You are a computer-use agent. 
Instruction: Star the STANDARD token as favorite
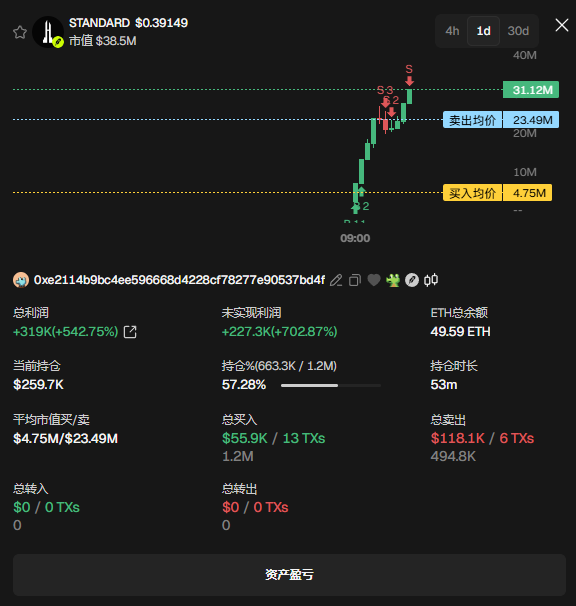point(20,32)
